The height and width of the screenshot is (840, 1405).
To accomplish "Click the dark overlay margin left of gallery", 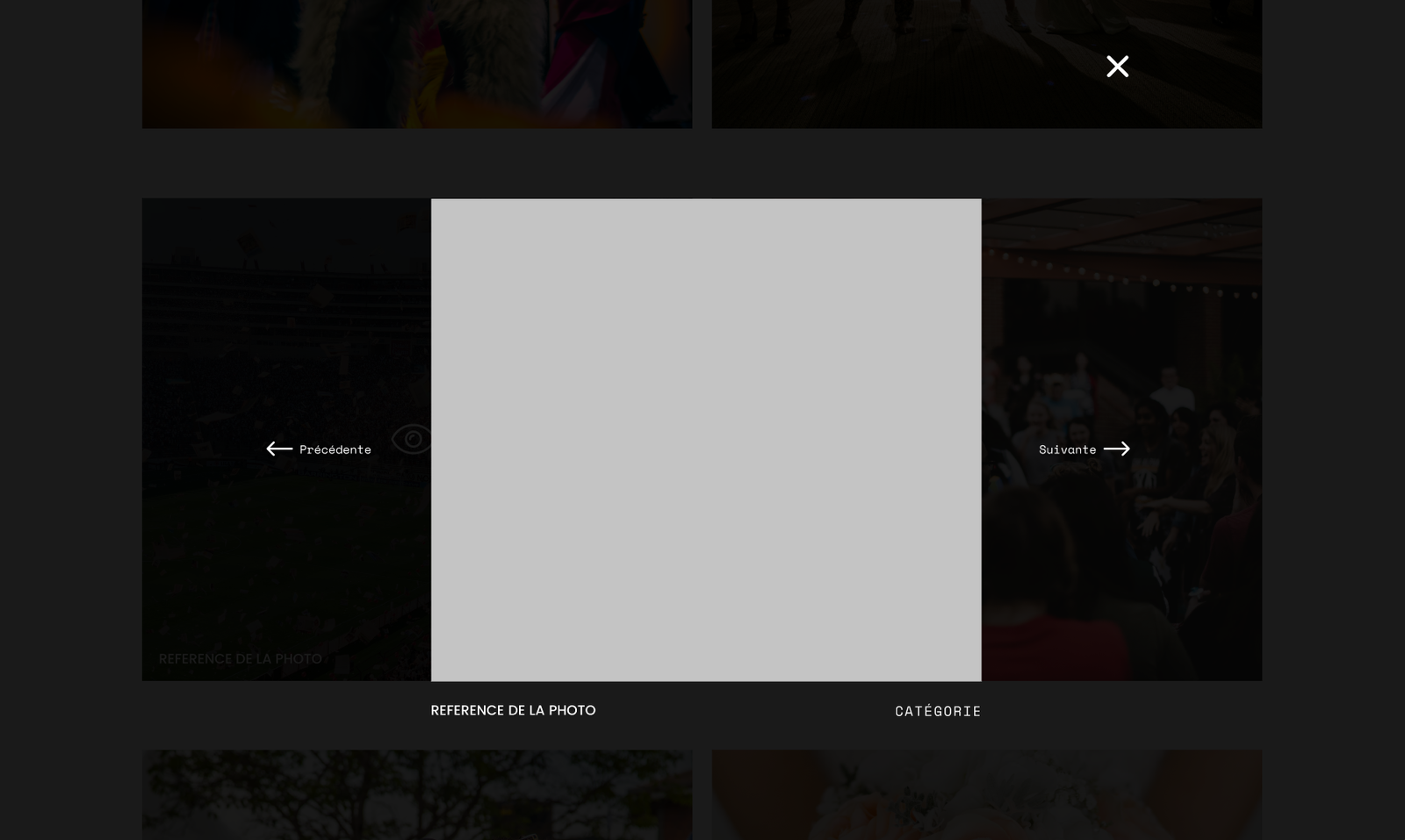I will click(70, 439).
